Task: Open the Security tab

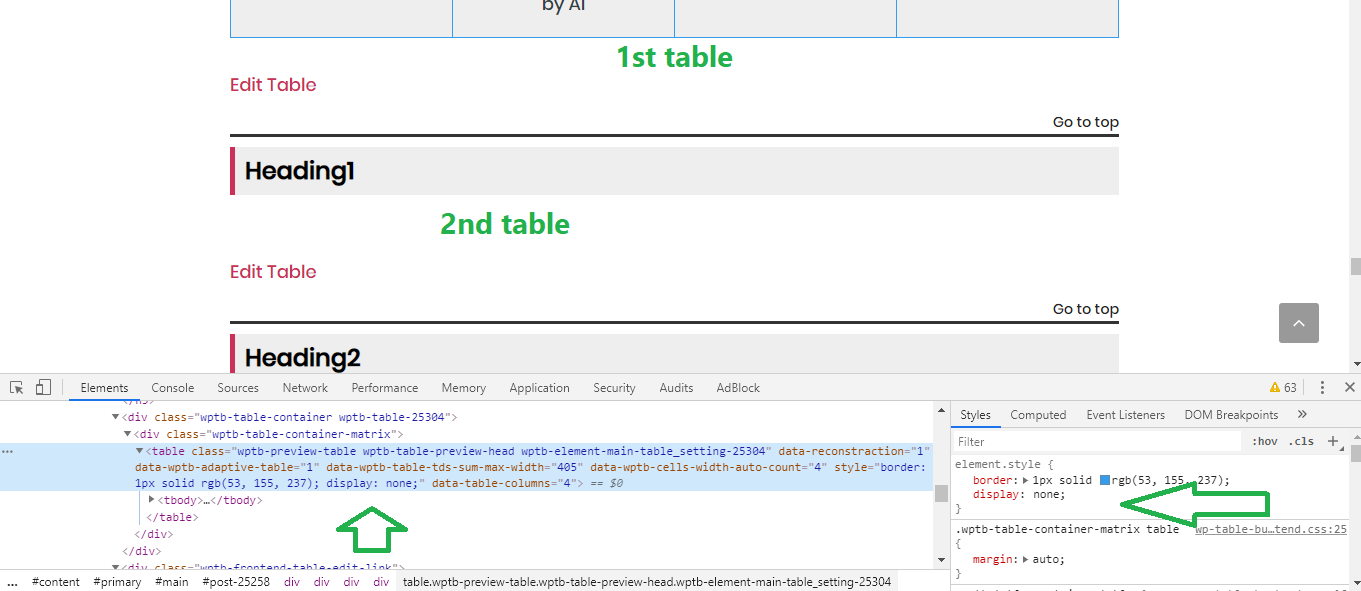Action: pos(614,388)
